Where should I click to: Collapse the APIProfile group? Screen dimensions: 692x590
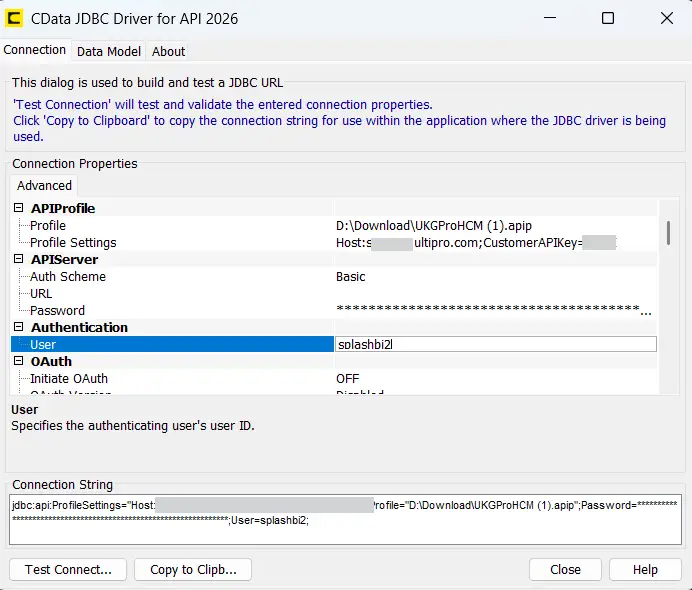tap(19, 208)
